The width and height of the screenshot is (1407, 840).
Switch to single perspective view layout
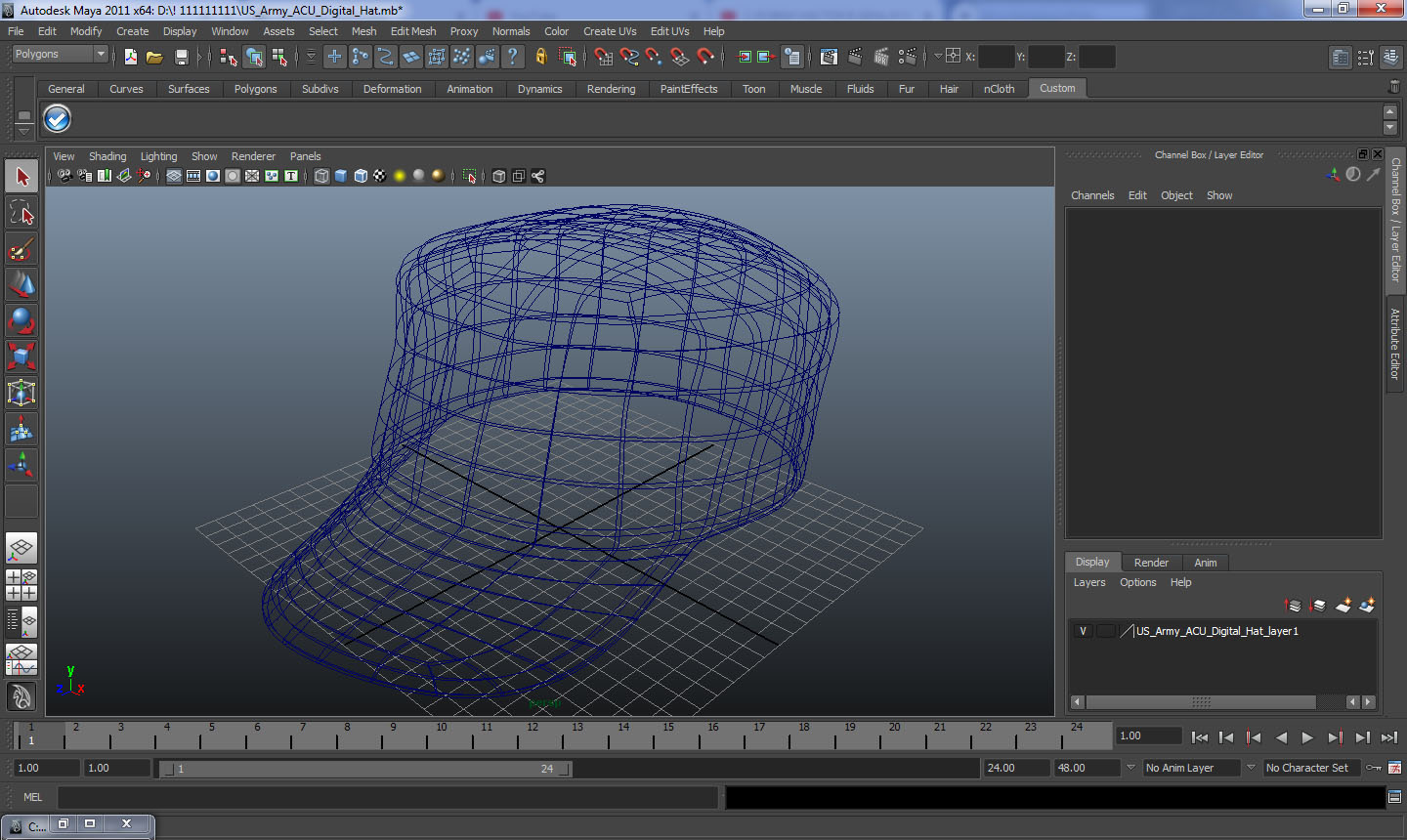point(21,548)
